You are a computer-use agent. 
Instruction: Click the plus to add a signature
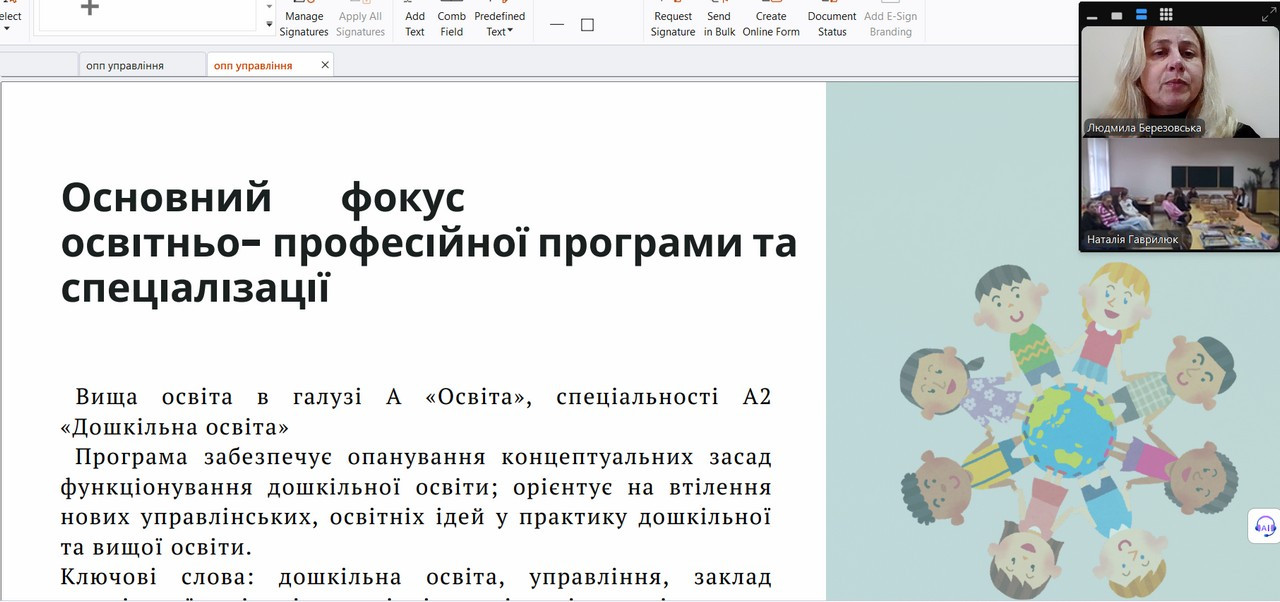(89, 8)
